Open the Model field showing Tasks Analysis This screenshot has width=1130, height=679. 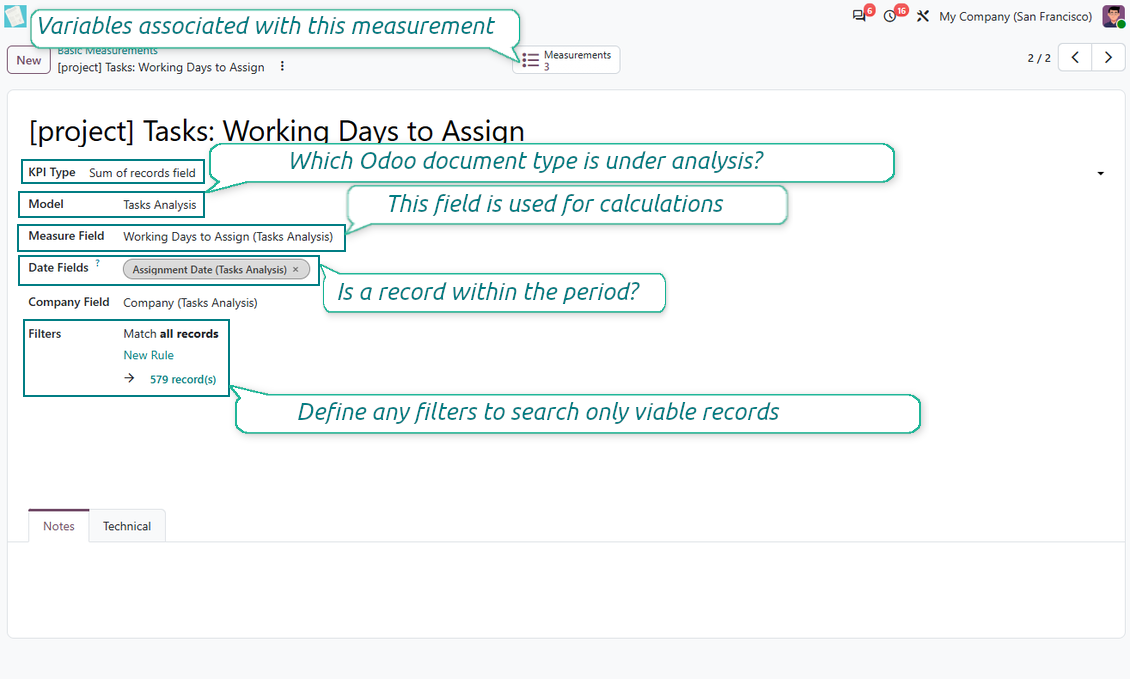click(159, 205)
